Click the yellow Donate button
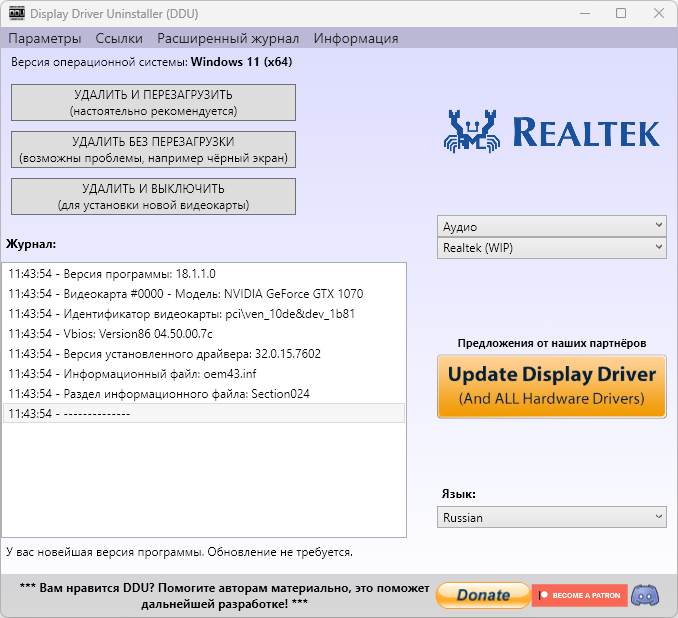The width and height of the screenshot is (678, 618). (483, 595)
